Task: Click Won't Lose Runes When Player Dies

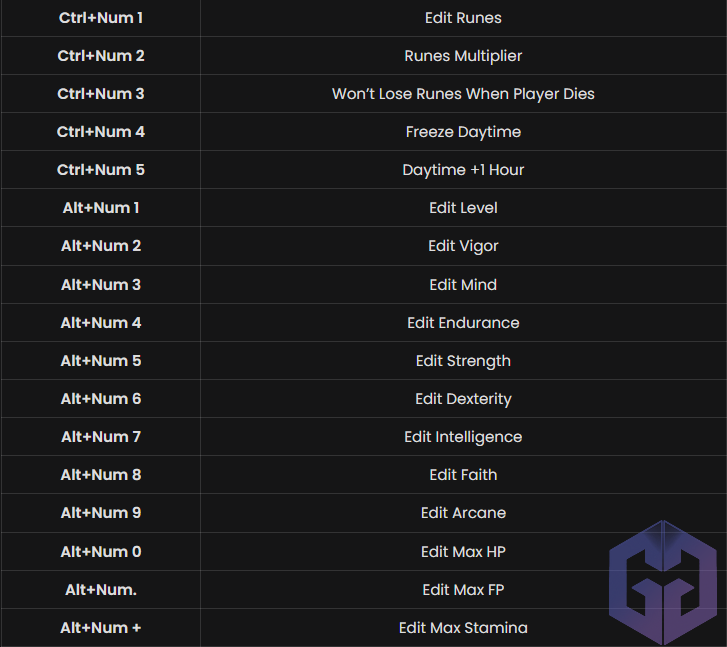Action: (x=463, y=94)
